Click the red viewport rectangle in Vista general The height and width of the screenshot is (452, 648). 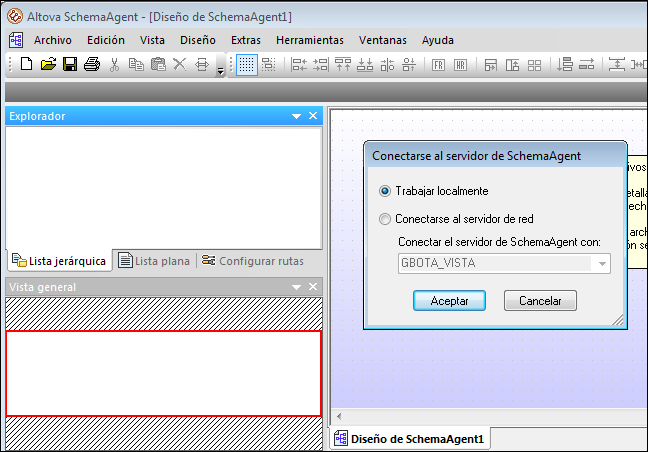(164, 373)
